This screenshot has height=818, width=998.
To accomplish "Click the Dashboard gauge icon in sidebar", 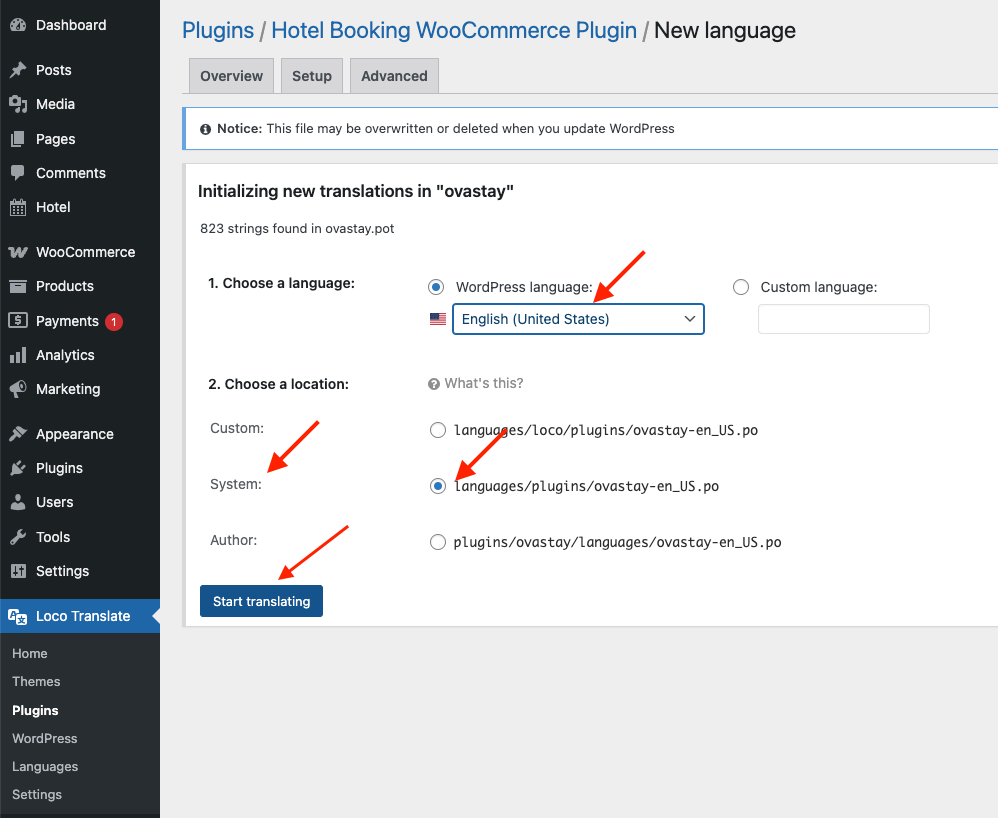I will click(x=18, y=25).
